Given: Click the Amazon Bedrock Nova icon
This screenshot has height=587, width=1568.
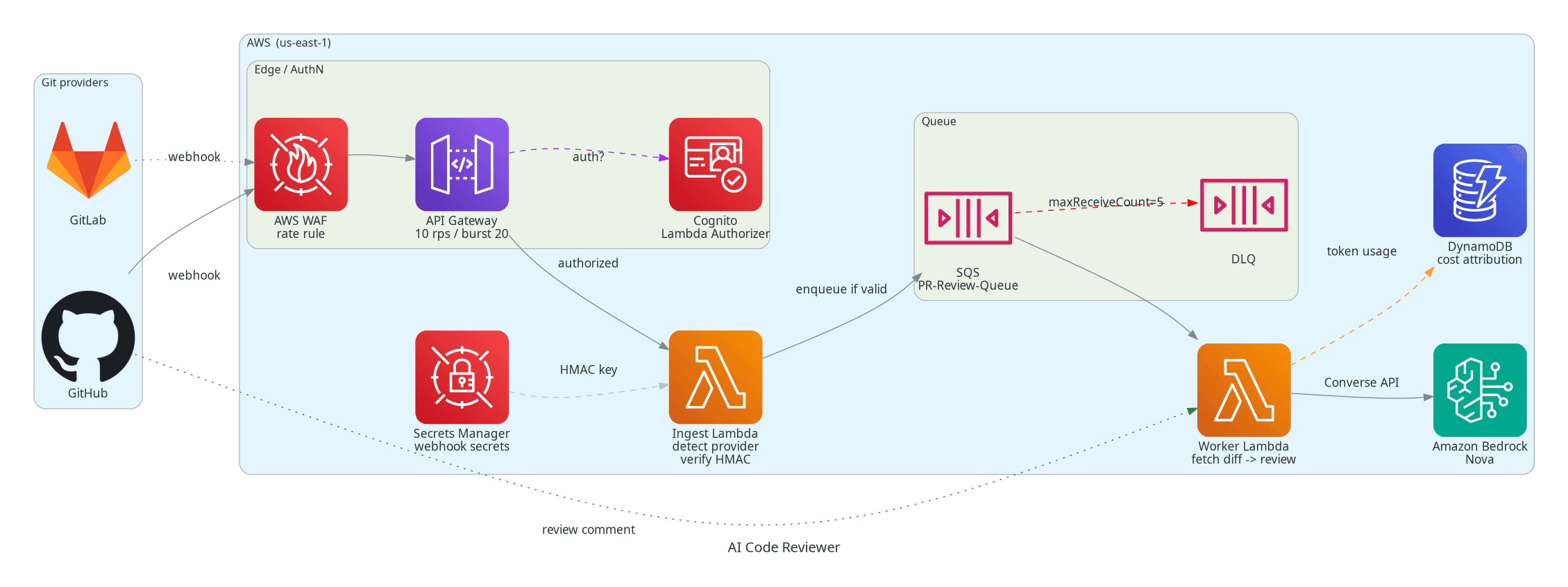Looking at the screenshot, I should 1479,390.
